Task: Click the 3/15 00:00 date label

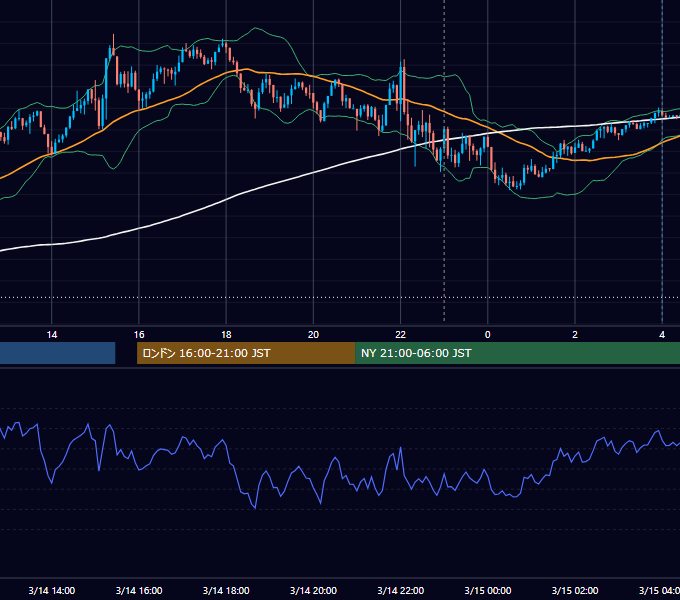Action: (487, 590)
